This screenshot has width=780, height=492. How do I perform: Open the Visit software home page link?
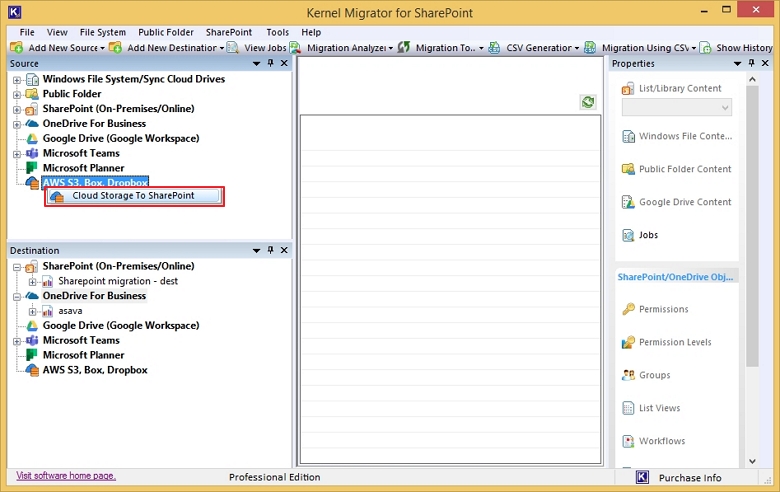tap(66, 476)
